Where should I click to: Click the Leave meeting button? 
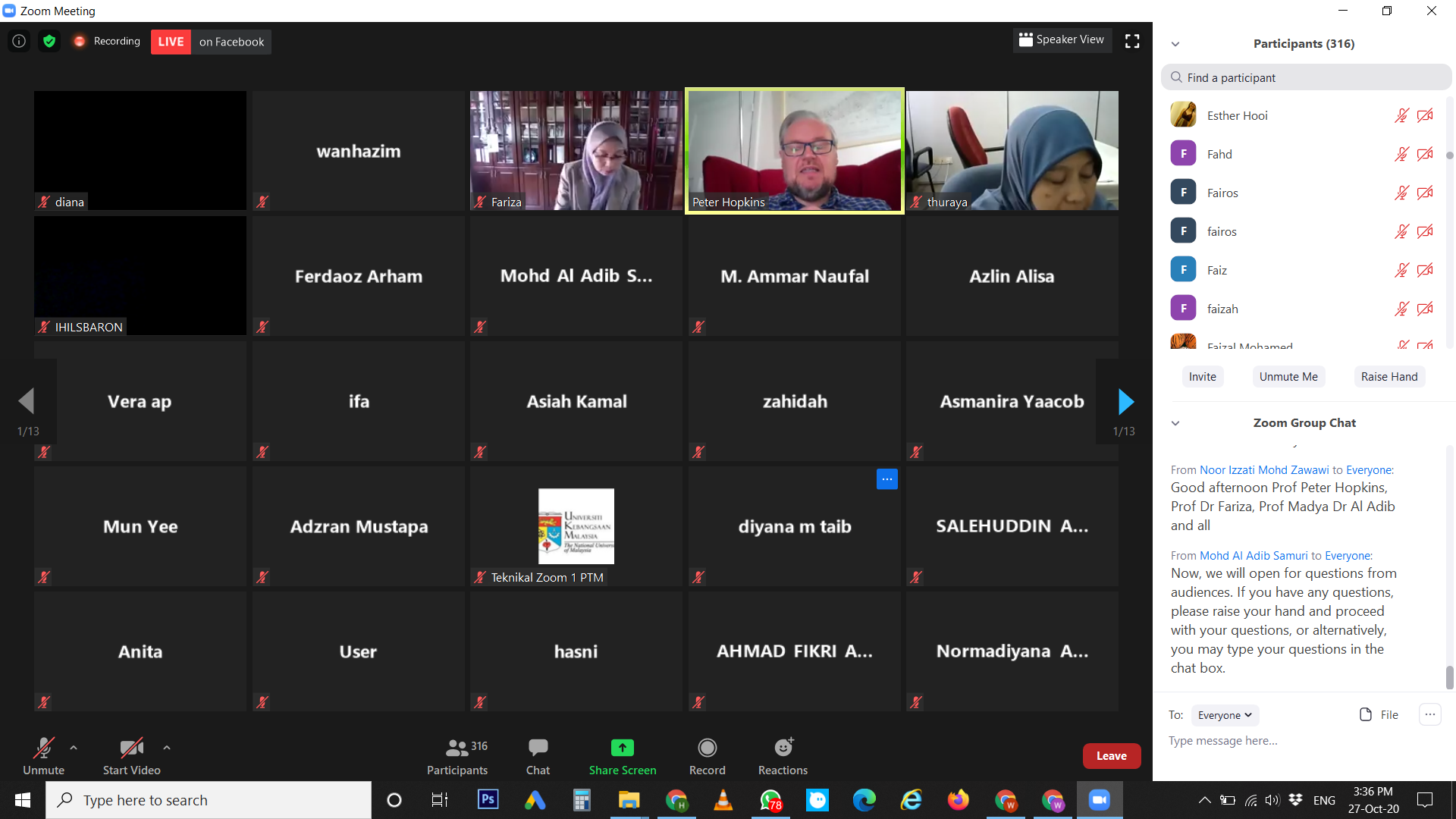[x=1111, y=755]
